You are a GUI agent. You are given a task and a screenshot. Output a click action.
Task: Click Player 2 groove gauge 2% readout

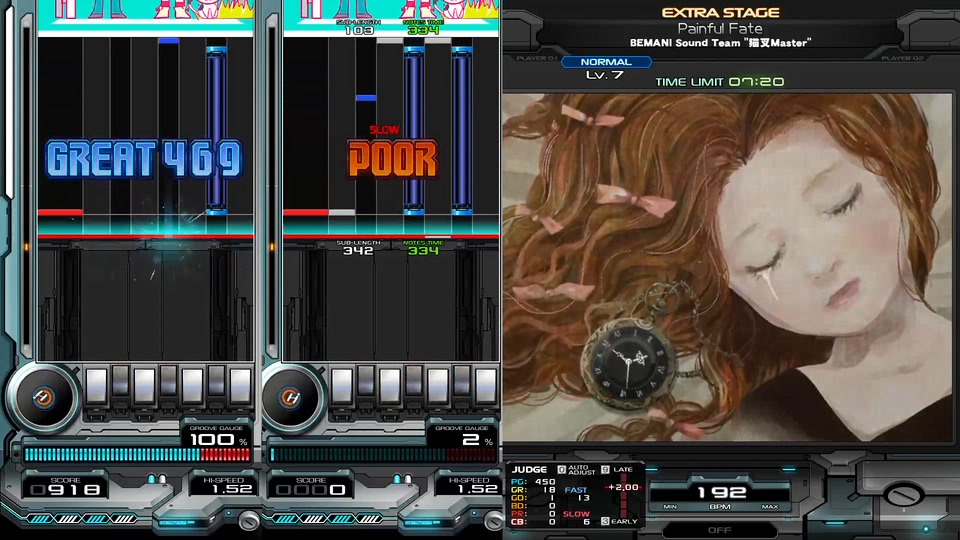coord(478,440)
